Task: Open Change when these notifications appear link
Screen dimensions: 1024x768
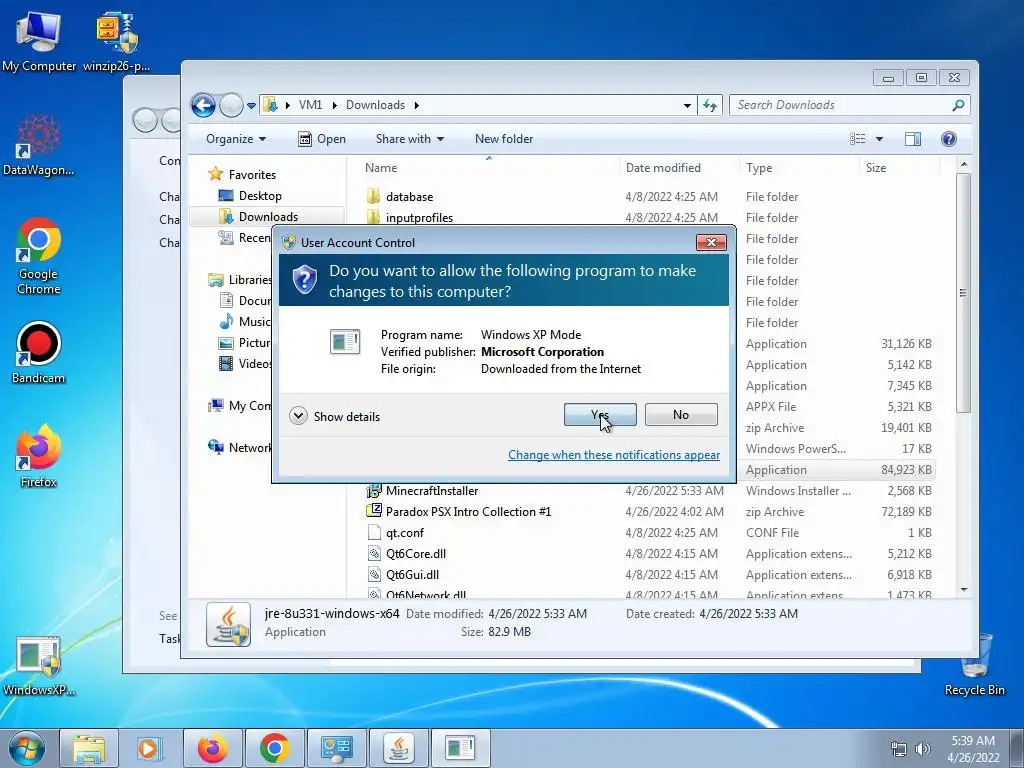Action: tap(614, 455)
